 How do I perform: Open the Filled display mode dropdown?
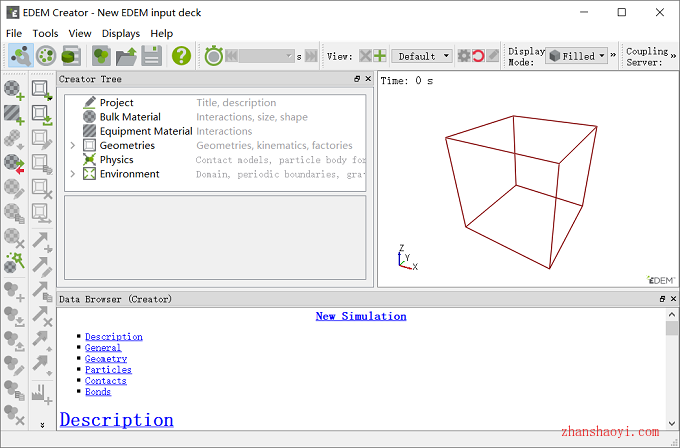tap(576, 56)
